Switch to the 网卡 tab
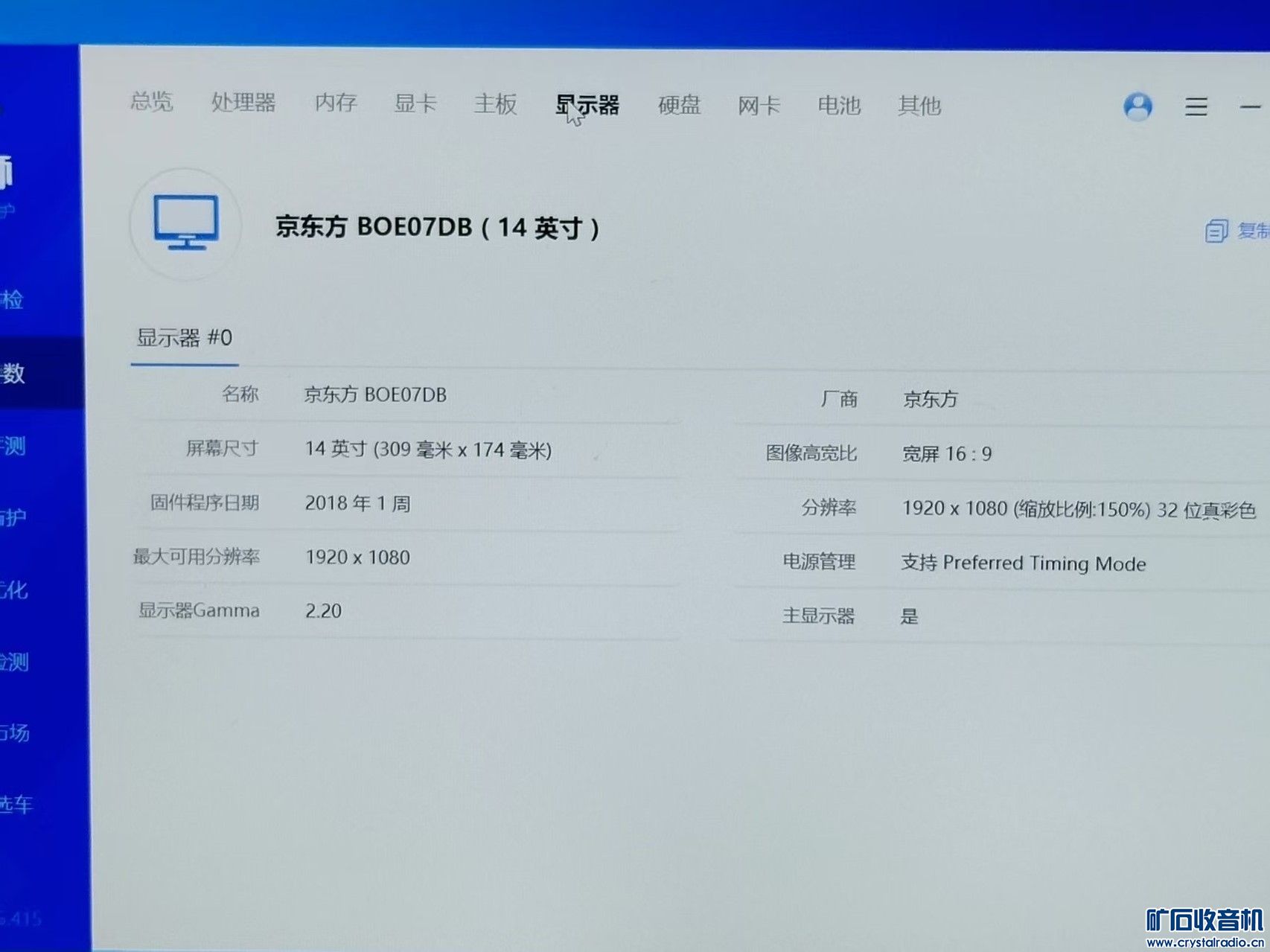The image size is (1270, 952). pyautogui.click(x=759, y=106)
